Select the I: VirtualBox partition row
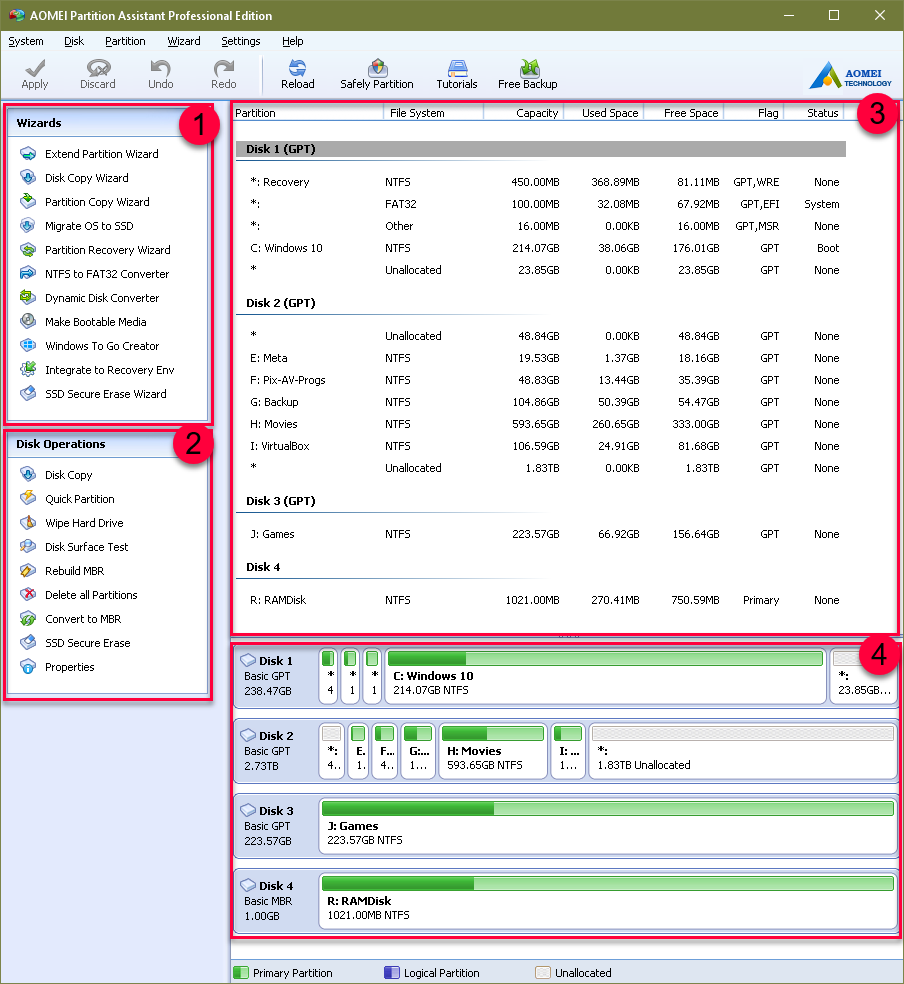Viewport: 904px width, 984px height. [x=541, y=446]
